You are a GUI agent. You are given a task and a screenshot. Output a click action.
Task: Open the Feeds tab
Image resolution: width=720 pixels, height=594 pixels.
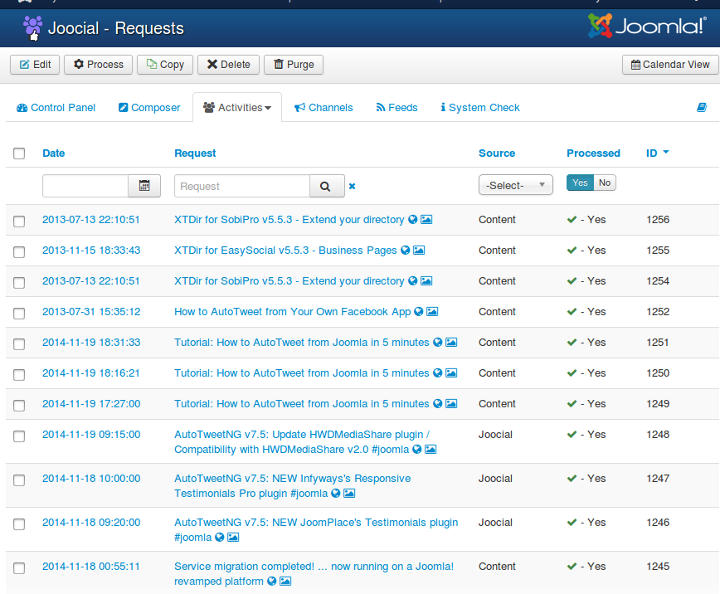coord(397,107)
